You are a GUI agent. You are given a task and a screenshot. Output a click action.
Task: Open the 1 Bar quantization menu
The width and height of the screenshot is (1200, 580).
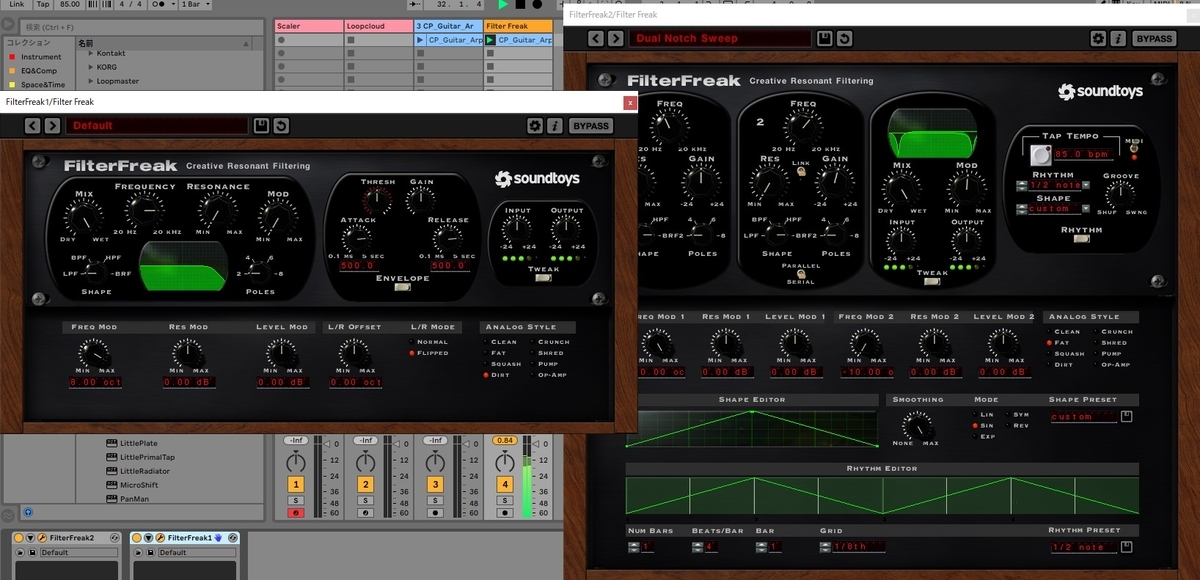coord(194,4)
